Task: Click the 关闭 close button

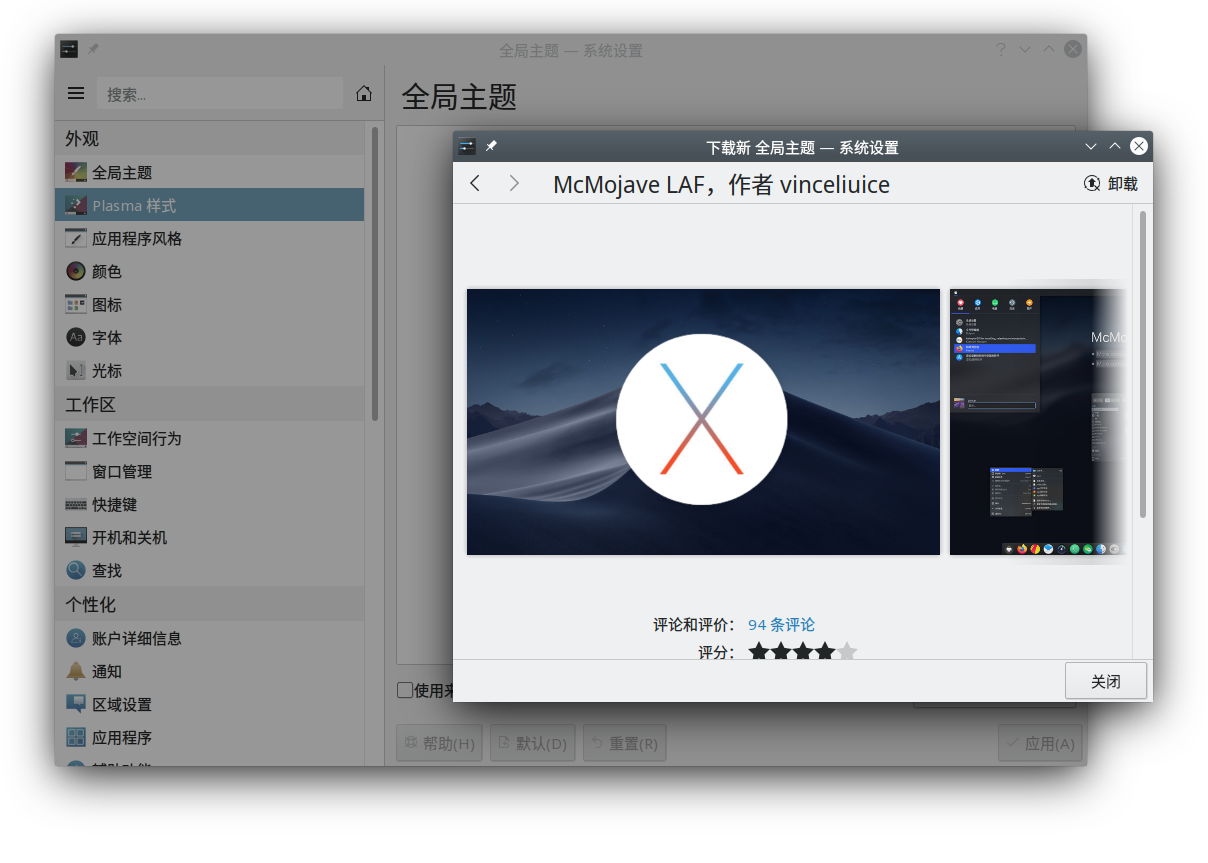Action: pos(1105,681)
